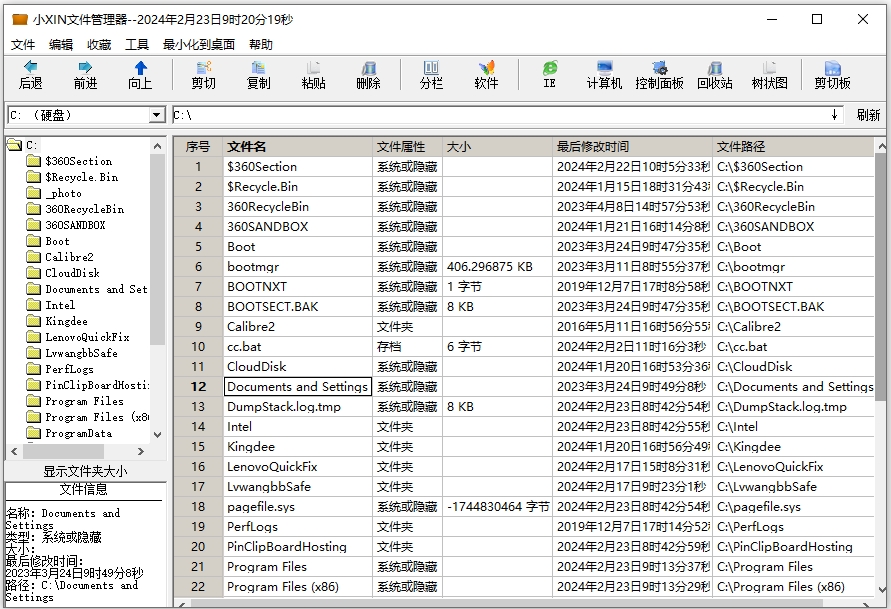
Task: Open the 剪切板 clipboard tool
Action: point(832,74)
